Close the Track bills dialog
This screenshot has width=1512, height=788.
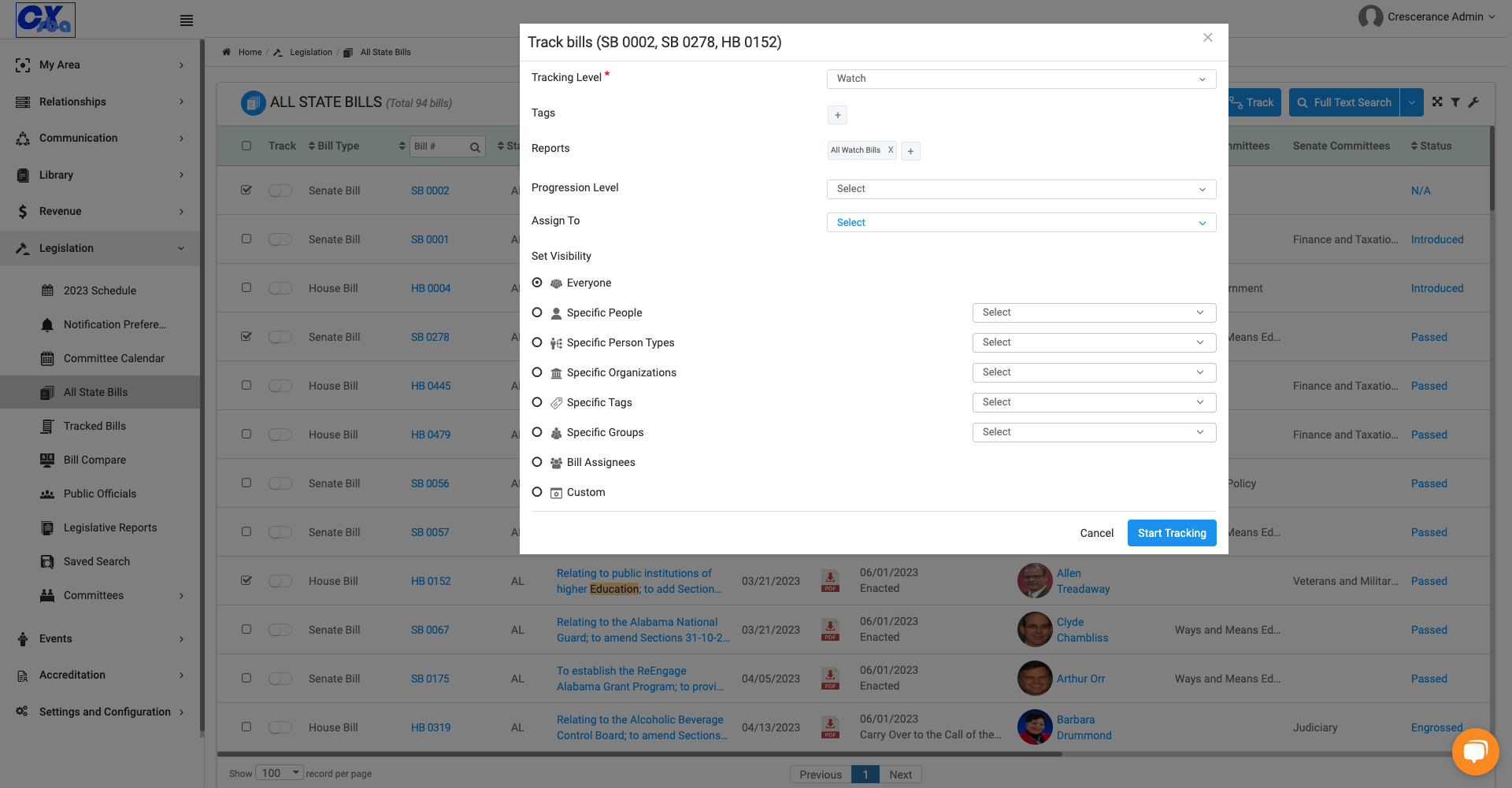point(1207,38)
